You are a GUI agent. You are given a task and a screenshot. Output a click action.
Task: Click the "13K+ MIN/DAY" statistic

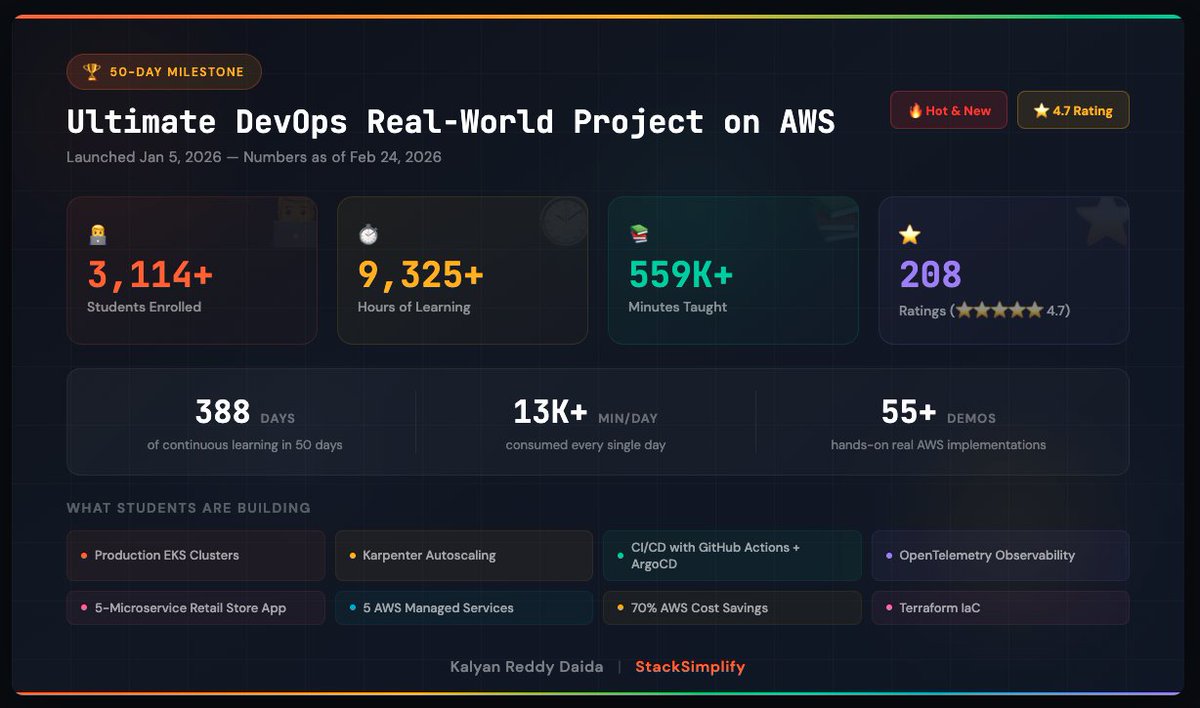click(586, 413)
